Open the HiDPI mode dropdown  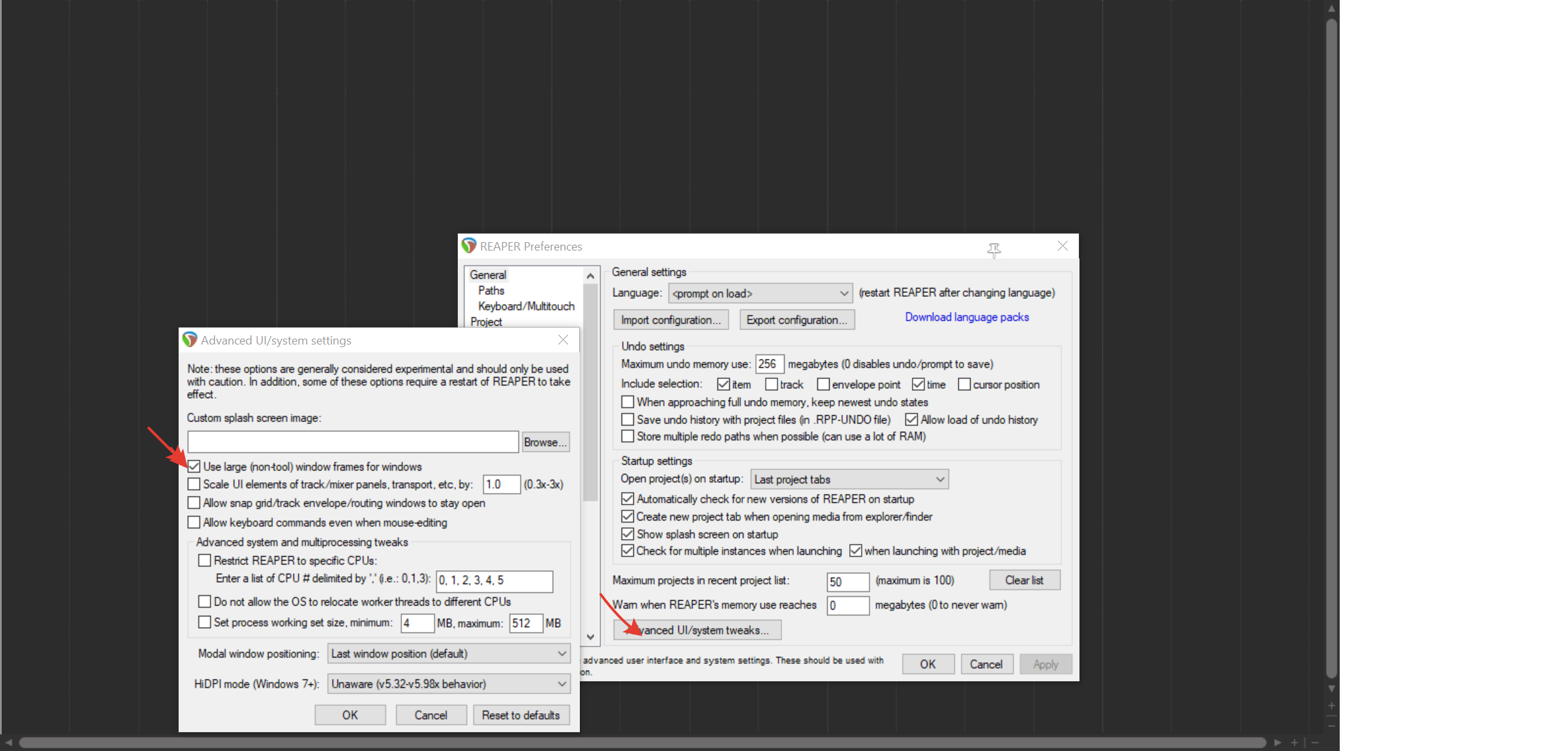(449, 684)
